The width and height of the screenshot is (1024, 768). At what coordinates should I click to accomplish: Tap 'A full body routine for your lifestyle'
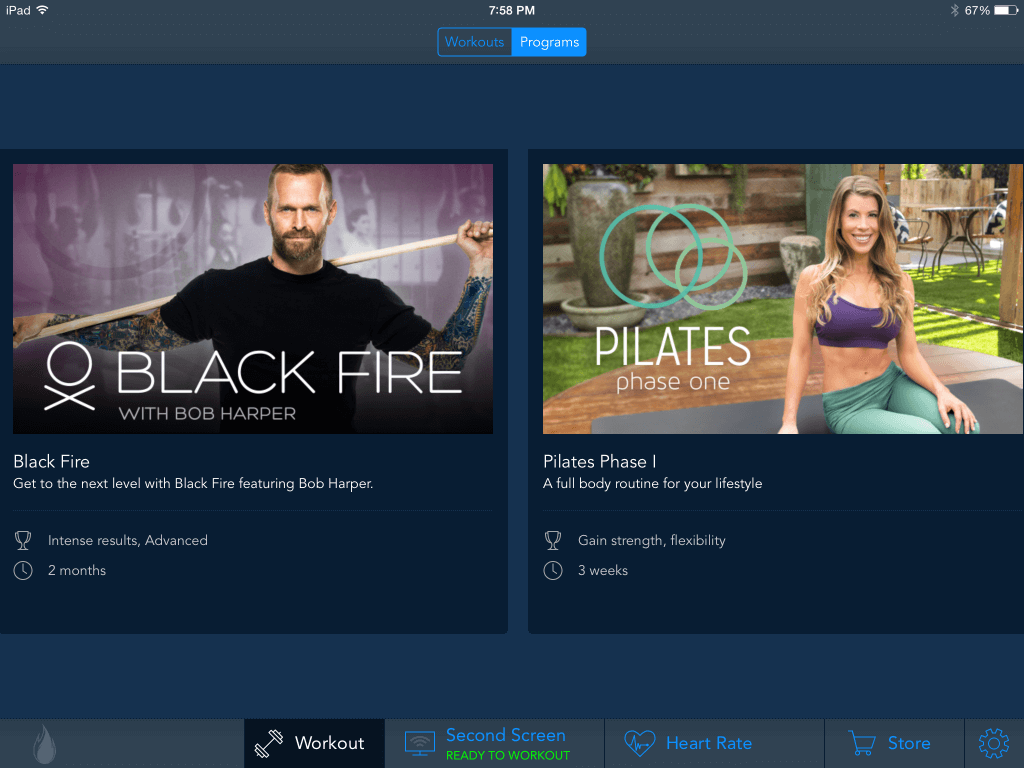pyautogui.click(x=652, y=483)
